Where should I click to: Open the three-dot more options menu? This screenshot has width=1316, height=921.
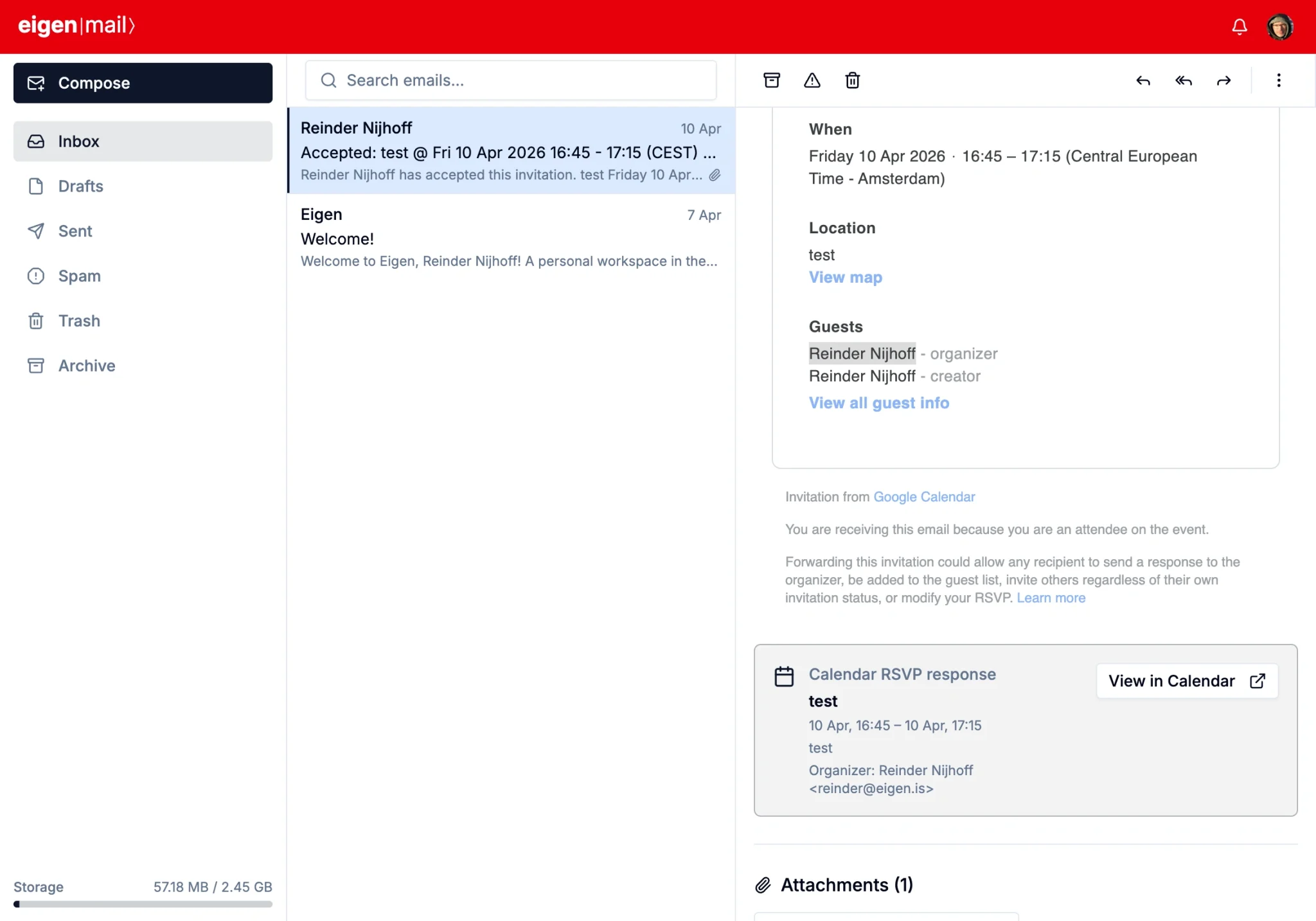[1279, 80]
